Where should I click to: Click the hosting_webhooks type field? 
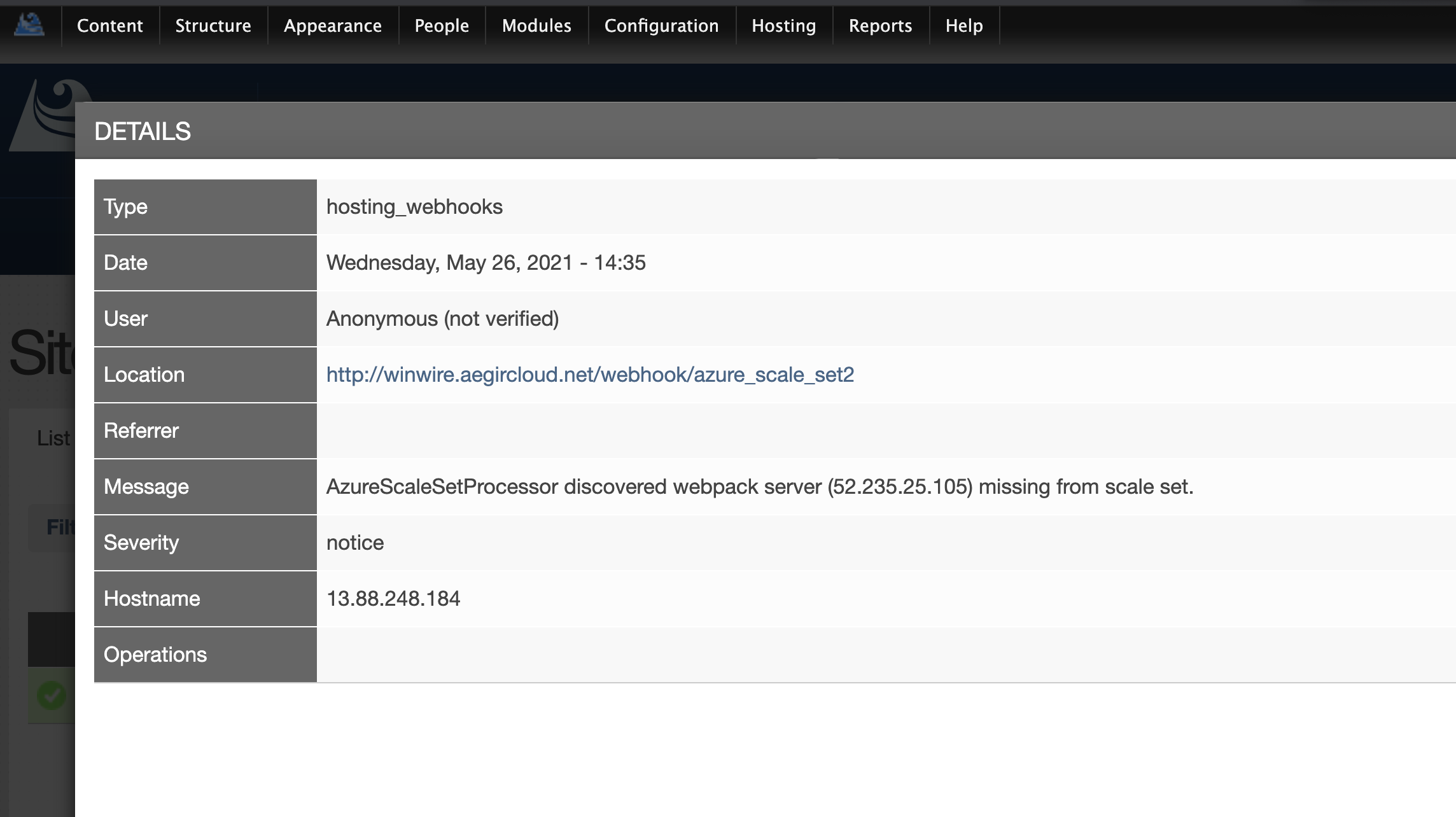pyautogui.click(x=414, y=206)
